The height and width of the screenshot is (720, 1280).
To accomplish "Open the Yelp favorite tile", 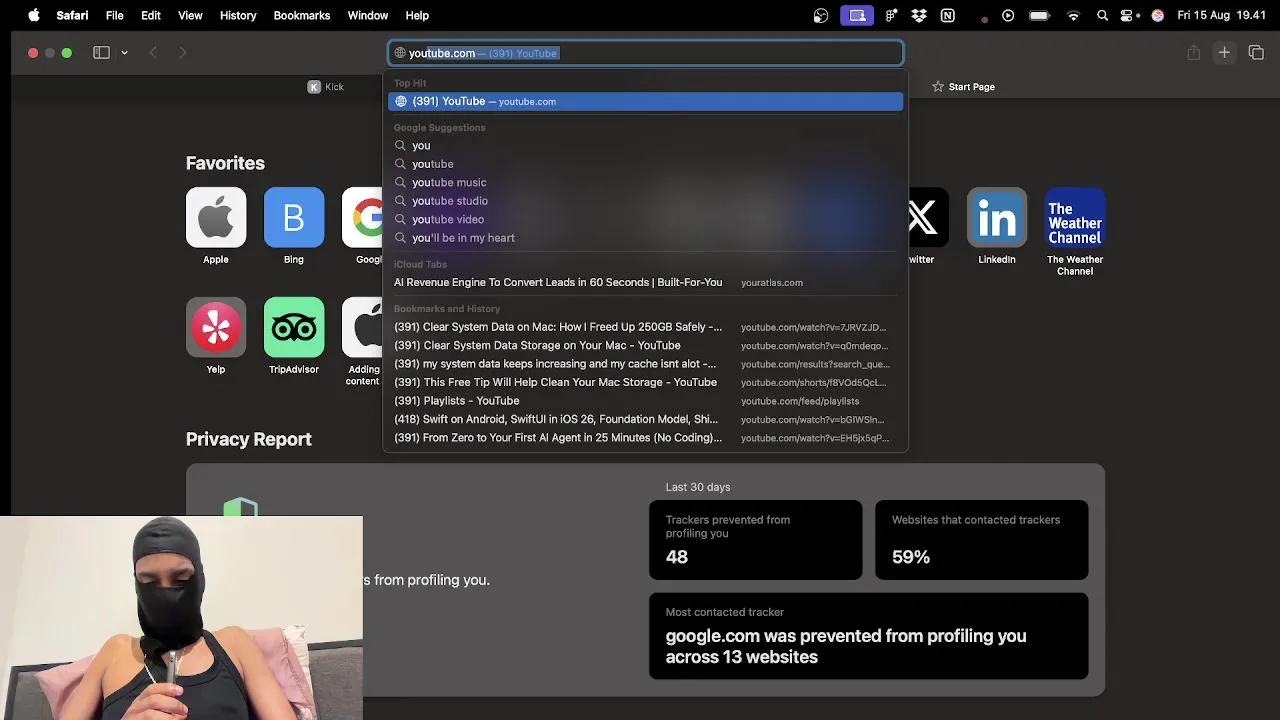I will [216, 327].
